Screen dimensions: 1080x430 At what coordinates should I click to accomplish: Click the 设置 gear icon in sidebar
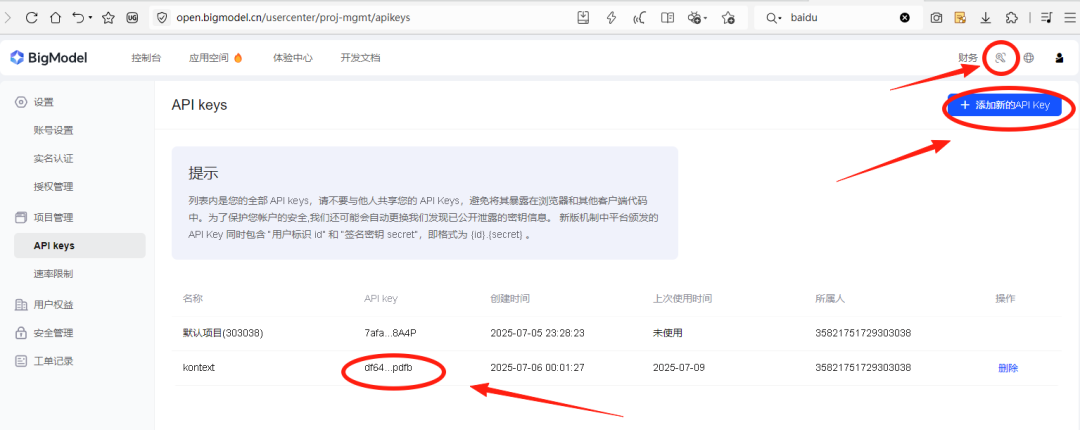21,102
